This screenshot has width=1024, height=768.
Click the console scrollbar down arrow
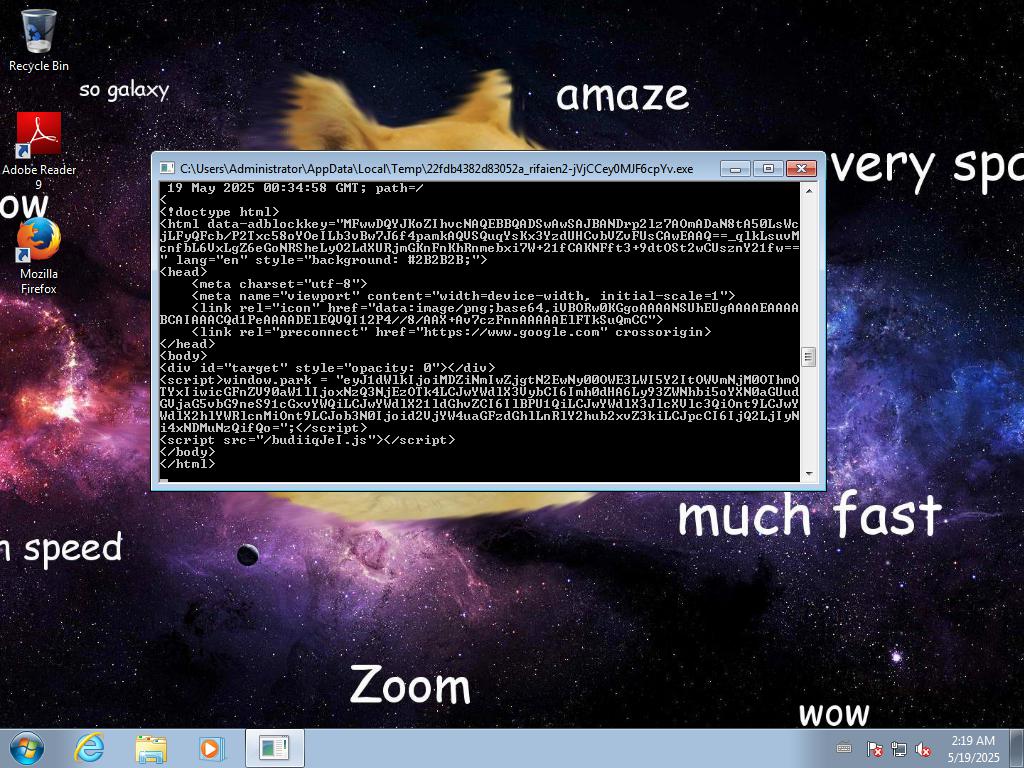pos(808,474)
